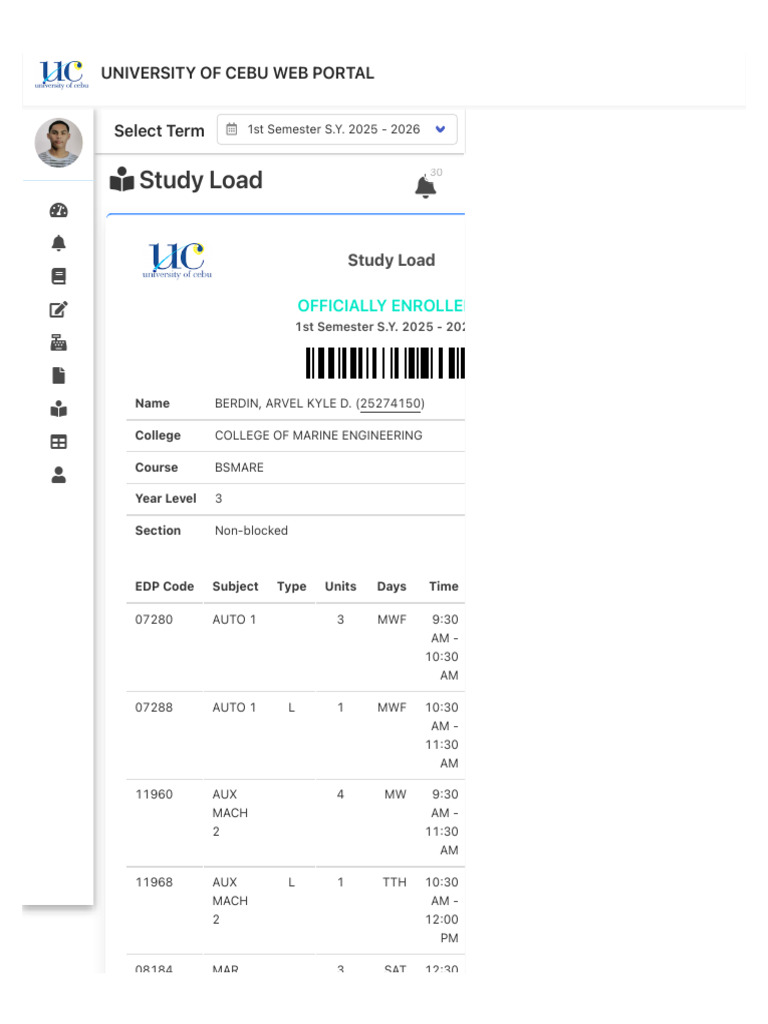Open the dashboard gauge icon in sidebar
This screenshot has width=768, height=1024.
pos(59,210)
